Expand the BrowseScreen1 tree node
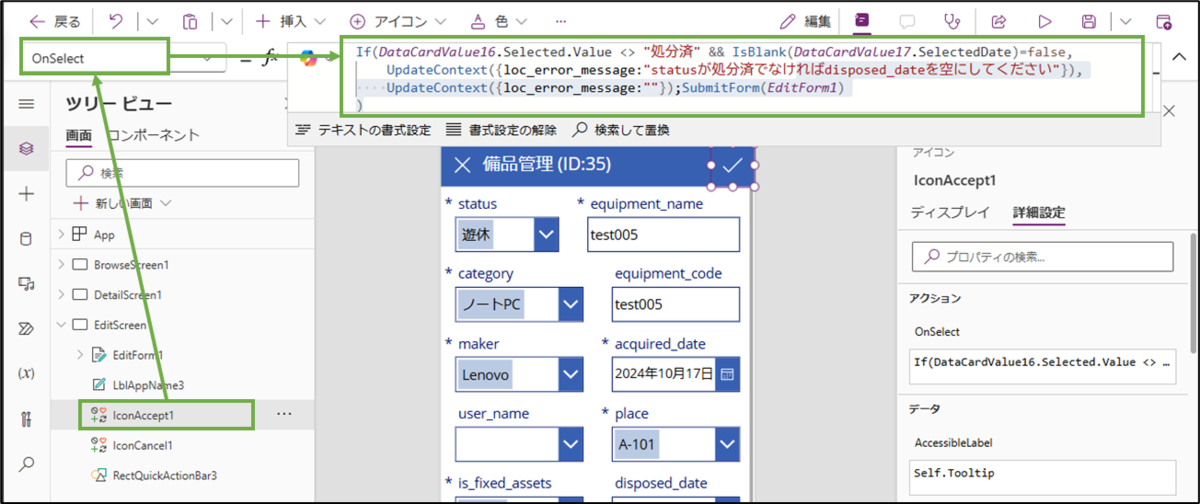 pos(61,265)
